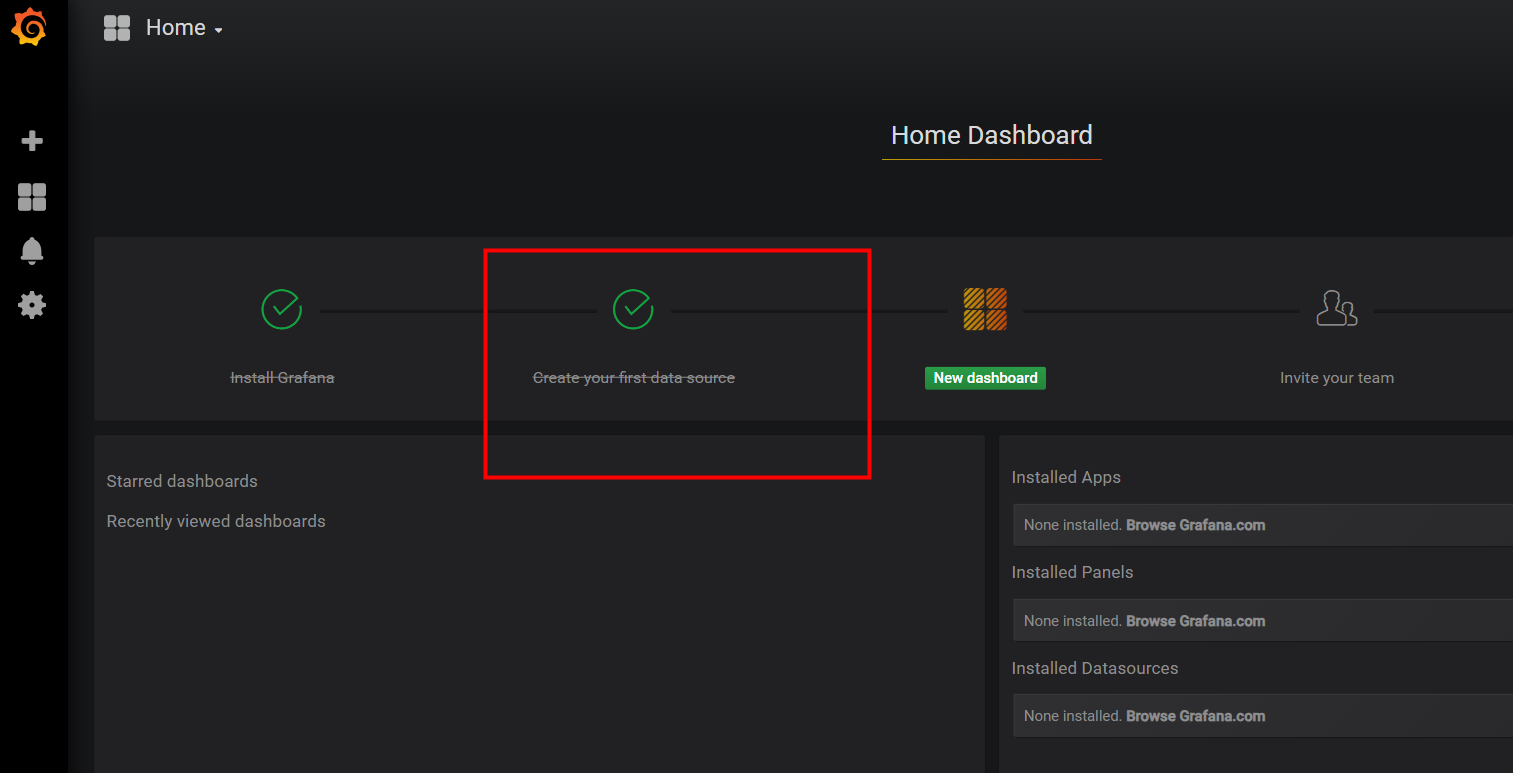Open the Alerting bell icon
1513x773 pixels.
32,251
